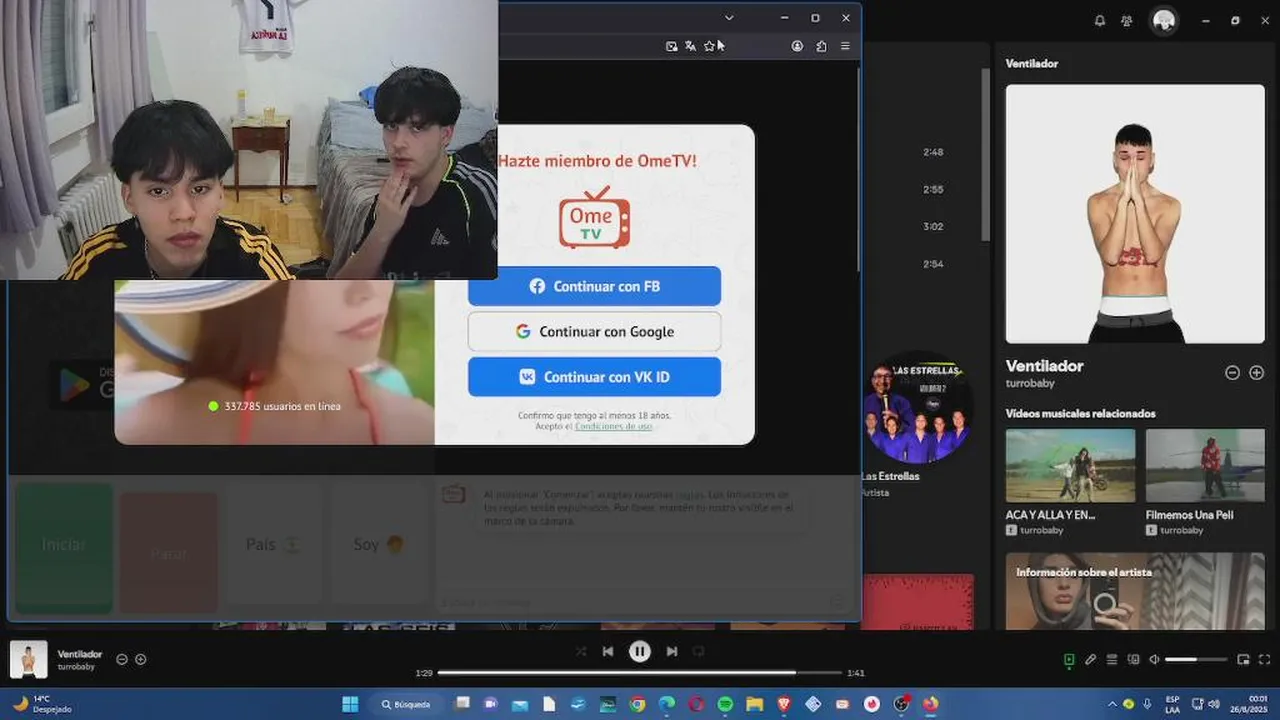Click the translate page icon in browser toolbar
Screen dimensions: 1280x720
point(690,46)
